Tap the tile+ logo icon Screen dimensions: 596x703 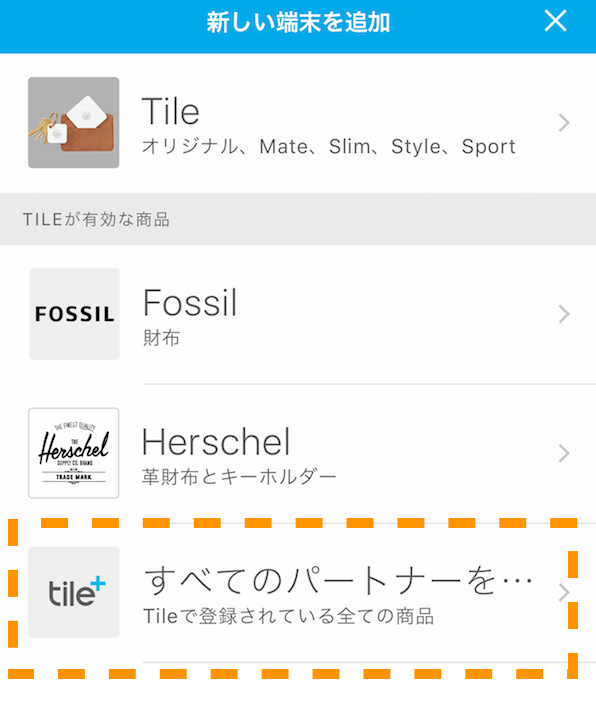[x=74, y=592]
